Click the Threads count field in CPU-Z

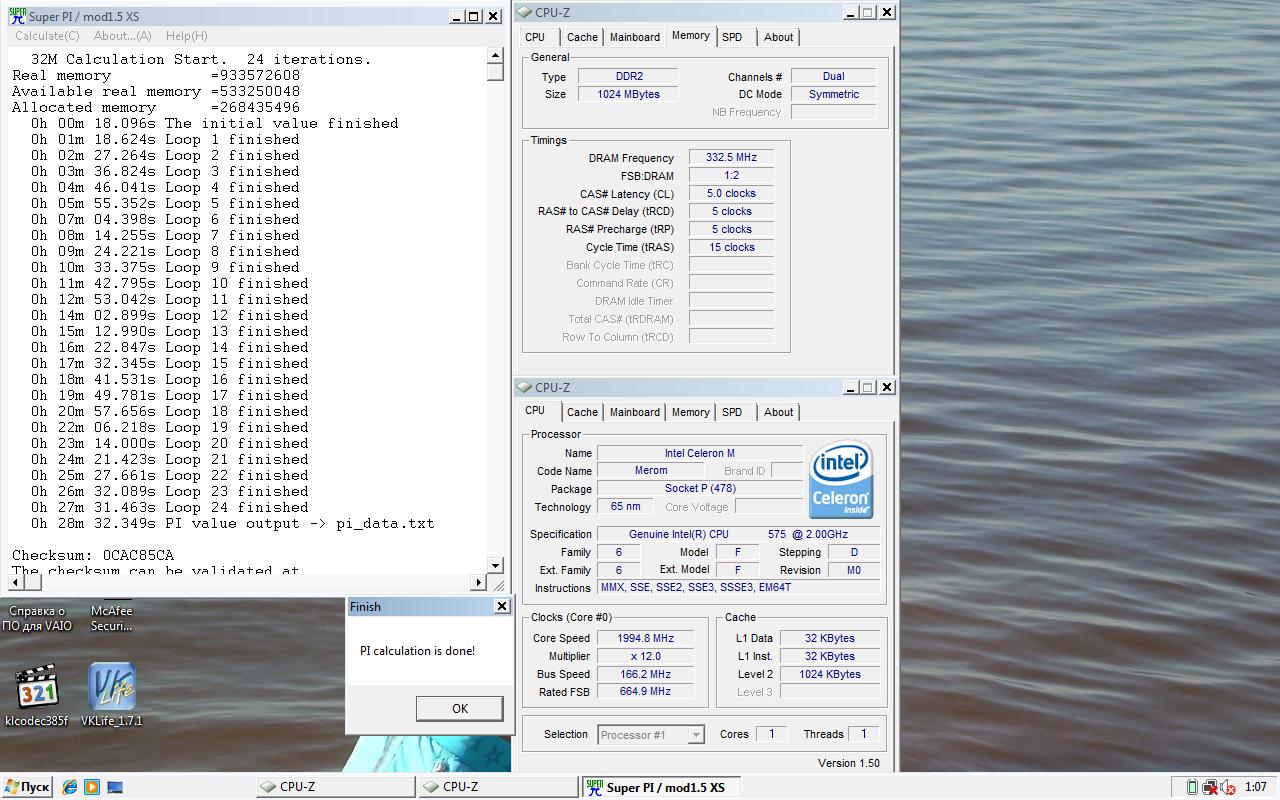coord(864,734)
